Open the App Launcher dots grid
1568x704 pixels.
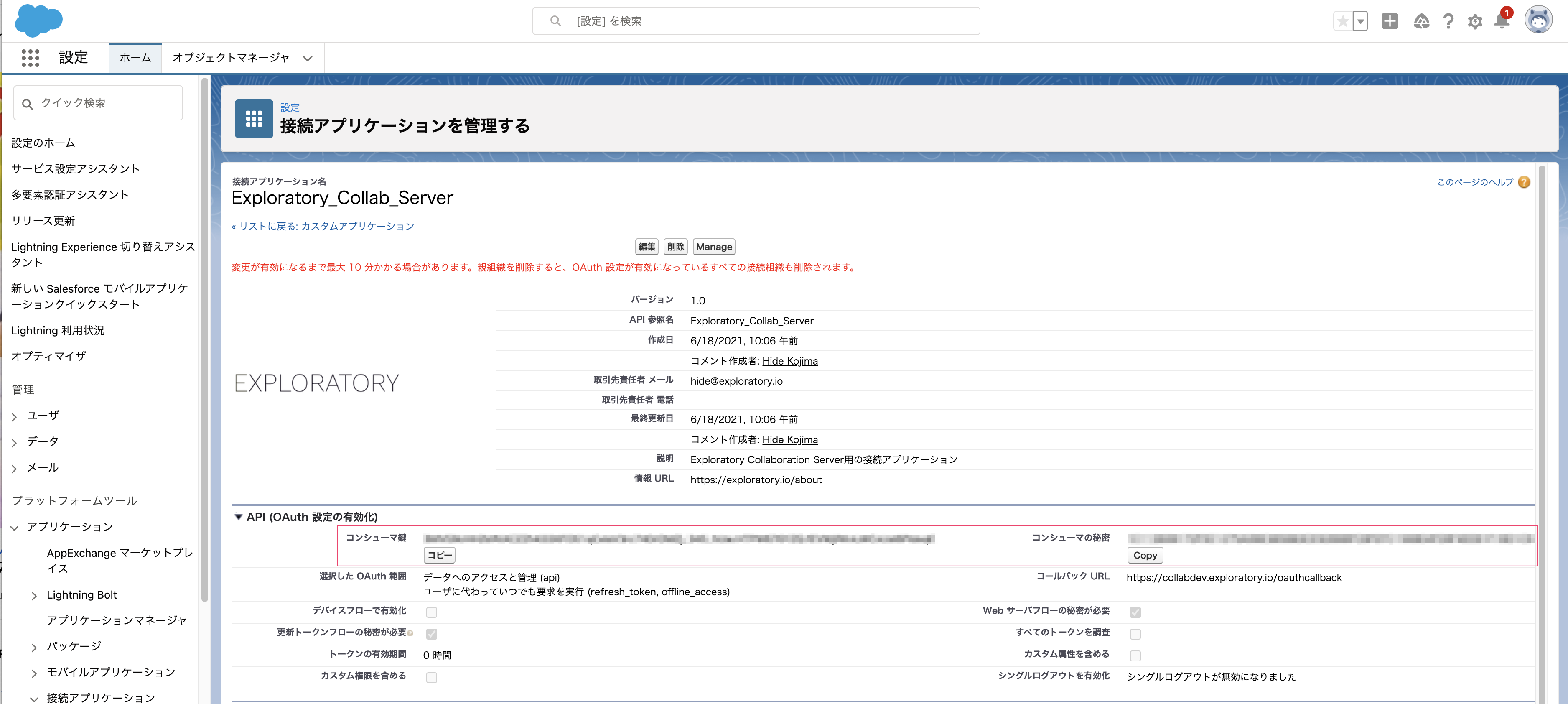(x=31, y=58)
